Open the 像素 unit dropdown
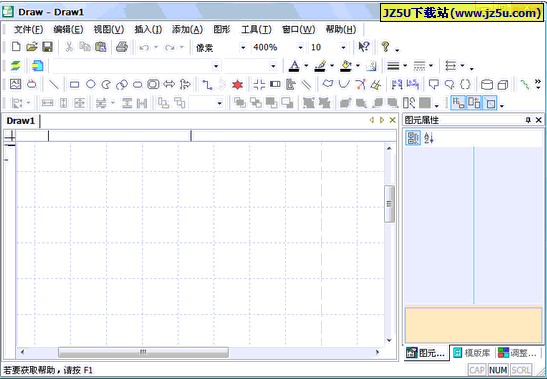Viewport: 547px width, 379px height. point(243,47)
